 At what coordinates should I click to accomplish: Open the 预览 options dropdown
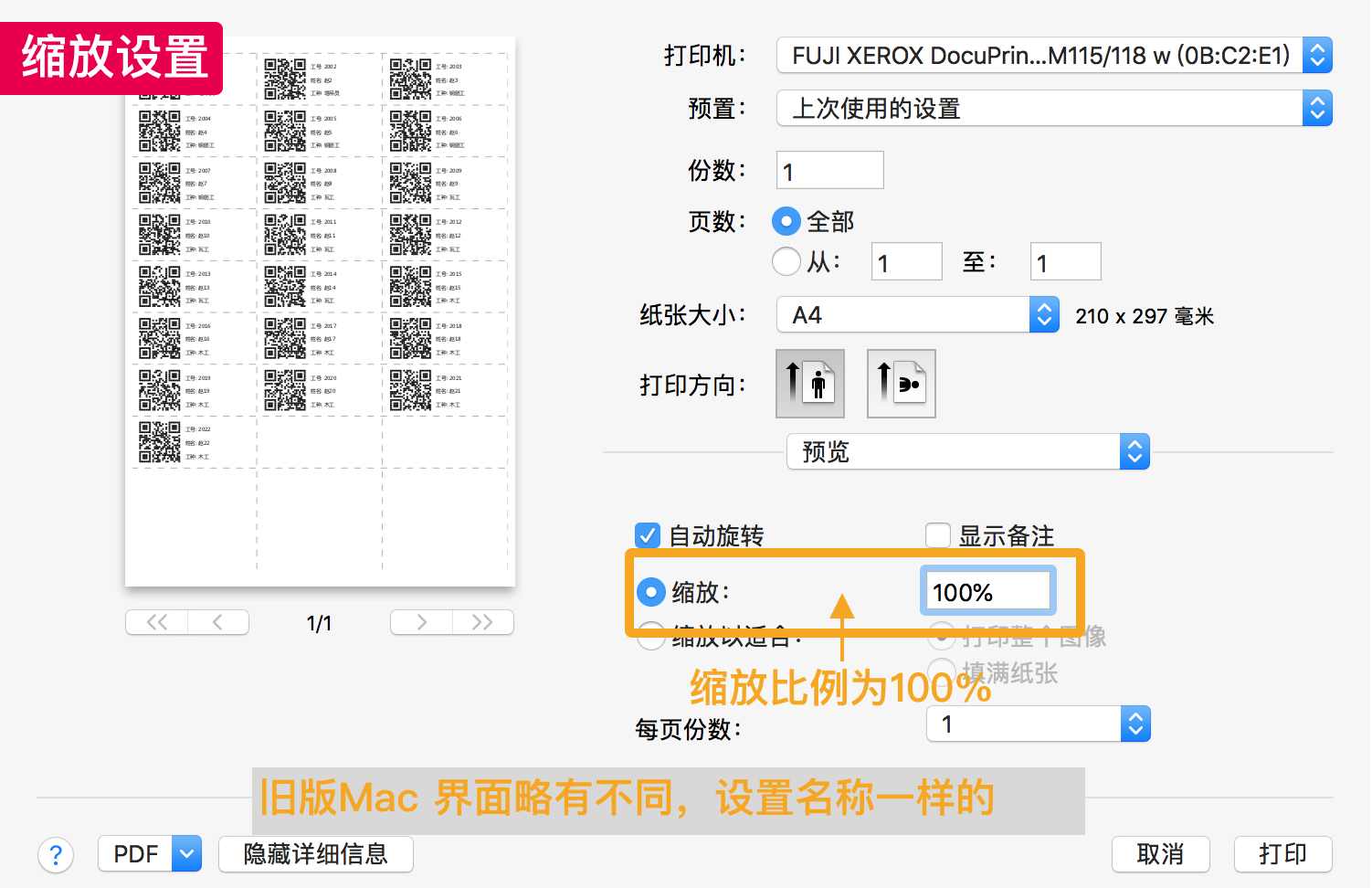pyautogui.click(x=968, y=452)
